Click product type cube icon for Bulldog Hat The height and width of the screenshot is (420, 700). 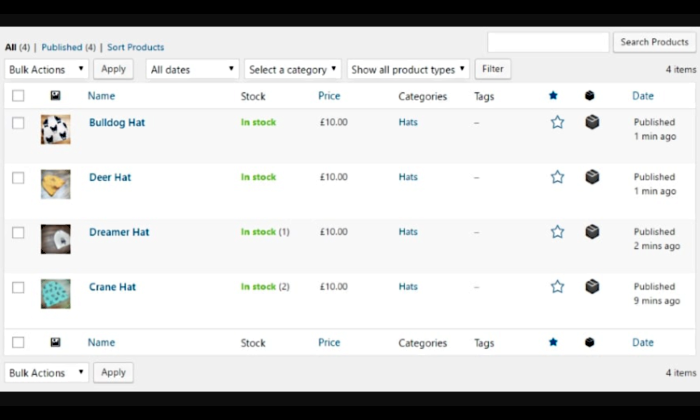pos(592,122)
